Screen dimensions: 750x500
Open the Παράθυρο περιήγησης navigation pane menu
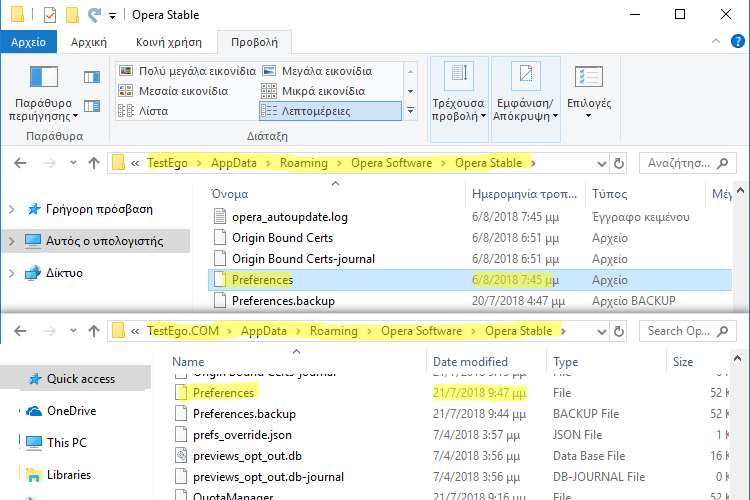pos(44,93)
